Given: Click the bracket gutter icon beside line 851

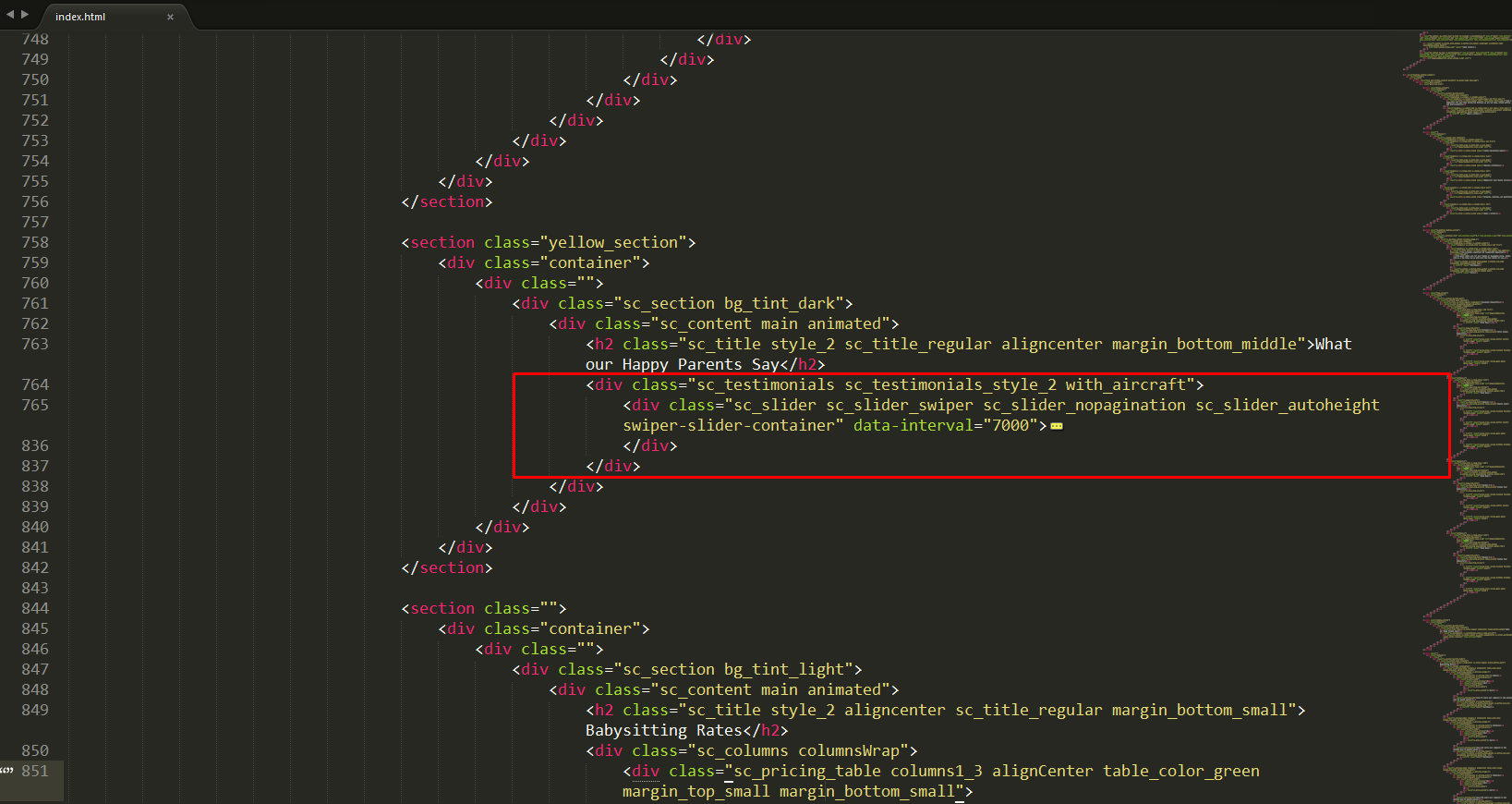Looking at the screenshot, I should click(x=7, y=771).
